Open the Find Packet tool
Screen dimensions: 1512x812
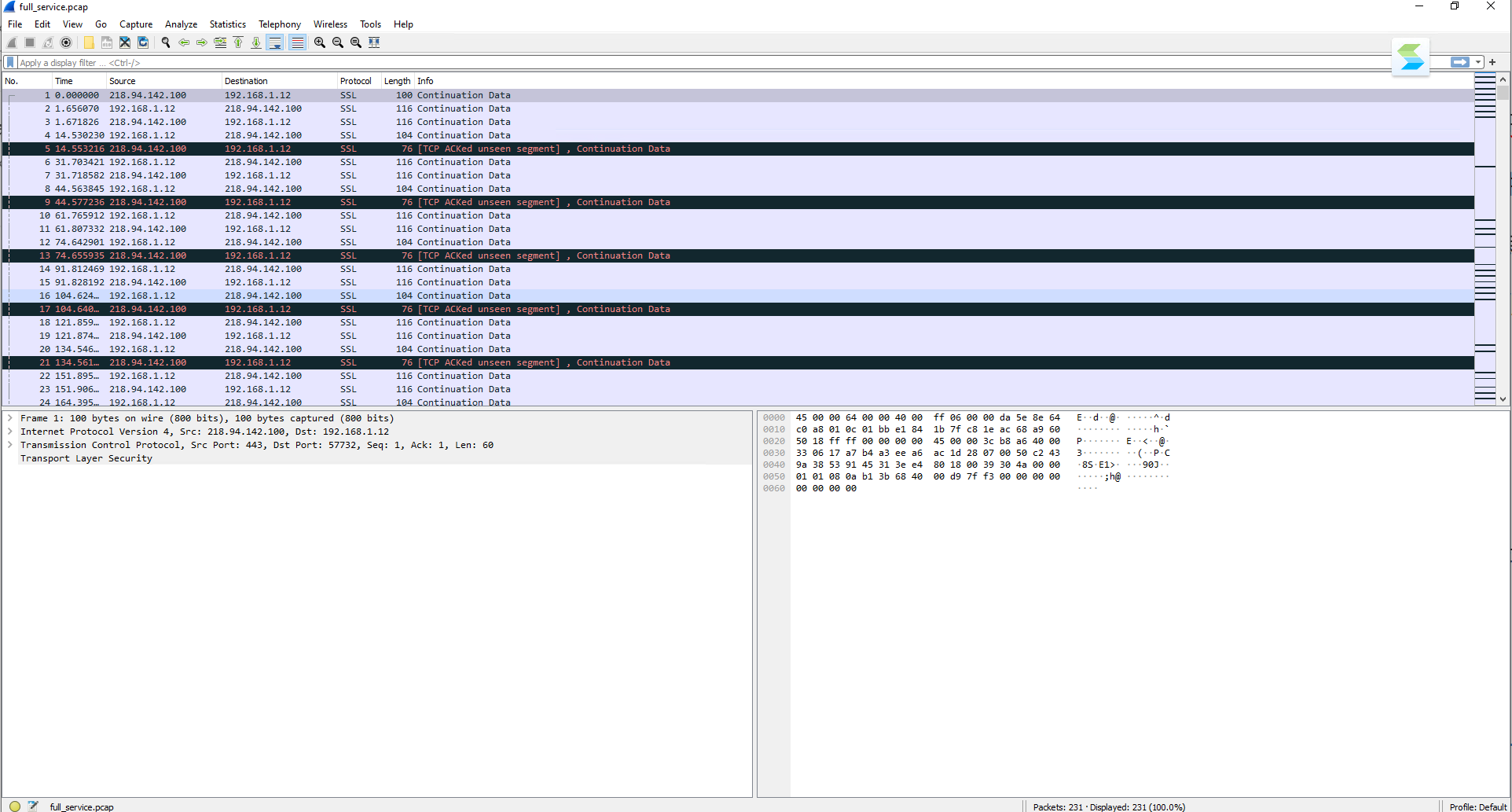coord(166,42)
